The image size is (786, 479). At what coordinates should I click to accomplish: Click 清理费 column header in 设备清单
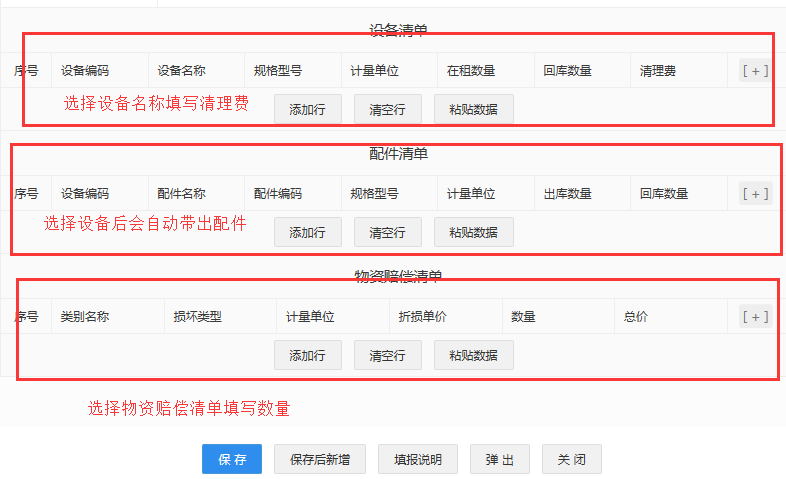(658, 71)
